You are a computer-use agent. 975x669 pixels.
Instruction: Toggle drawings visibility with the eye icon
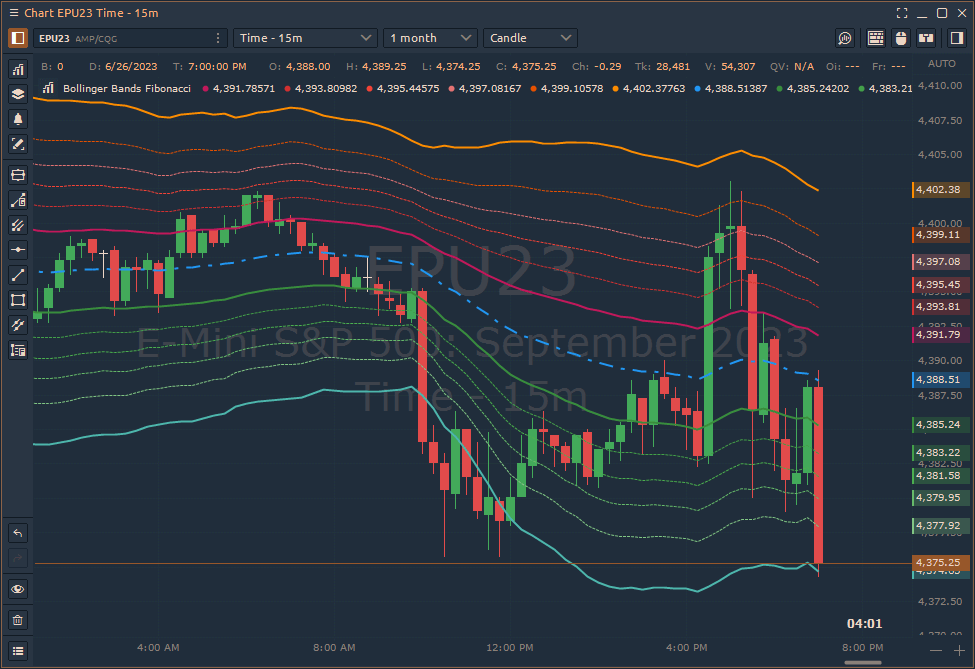tap(17, 589)
